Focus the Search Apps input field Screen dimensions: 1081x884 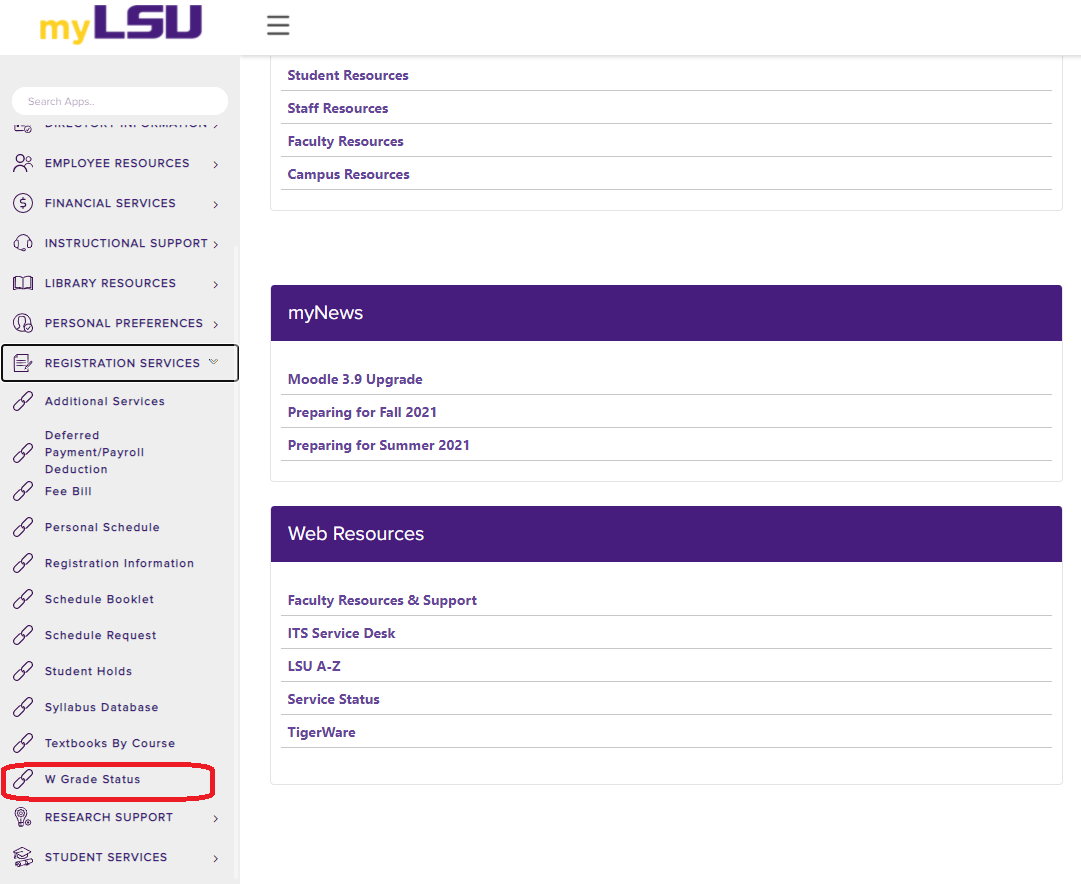coord(120,101)
